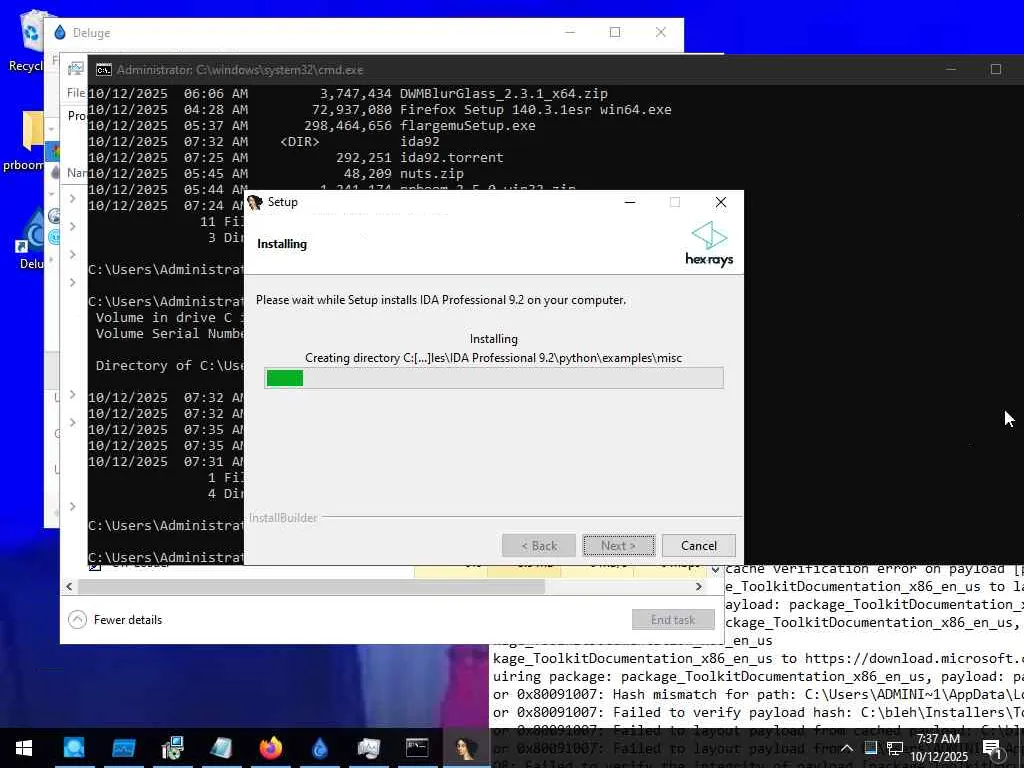The image size is (1024, 768).
Task: Show hidden system tray icons
Action: coord(846,748)
